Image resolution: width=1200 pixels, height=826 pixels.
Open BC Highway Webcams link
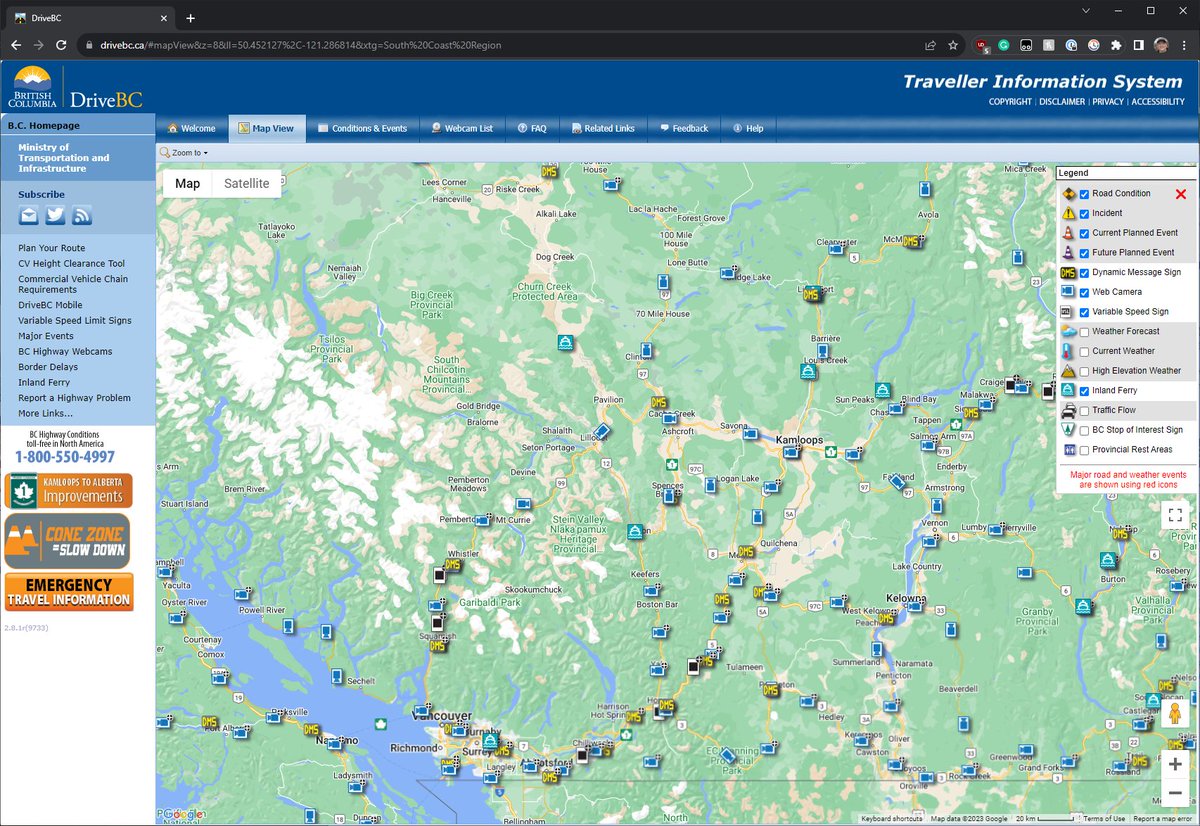coord(65,352)
